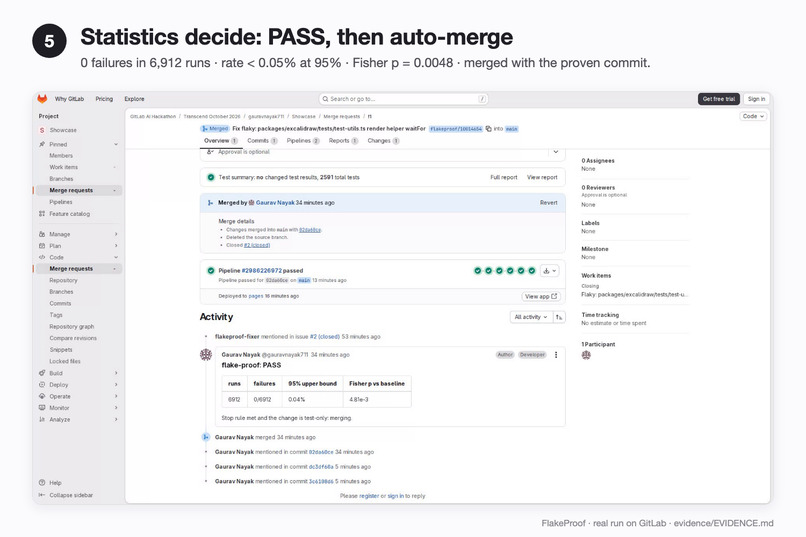Open the All activity filter dropdown

click(x=530, y=317)
